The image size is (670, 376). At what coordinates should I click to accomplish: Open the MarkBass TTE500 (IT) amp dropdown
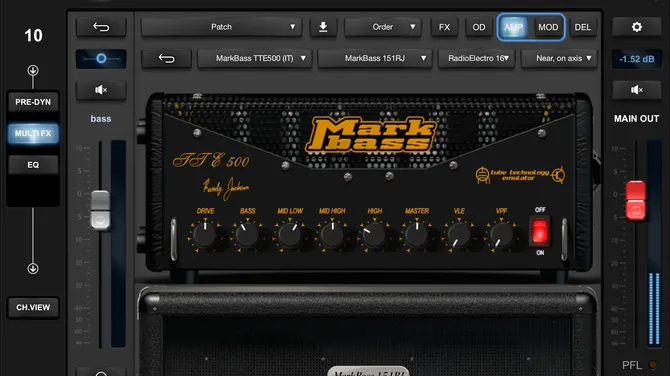point(255,59)
